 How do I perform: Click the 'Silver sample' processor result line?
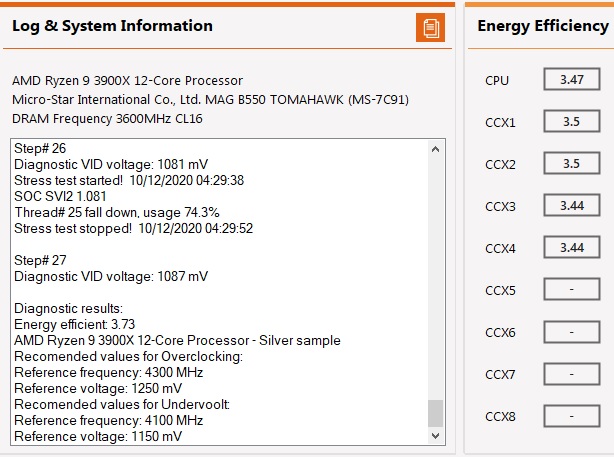click(x=177, y=340)
